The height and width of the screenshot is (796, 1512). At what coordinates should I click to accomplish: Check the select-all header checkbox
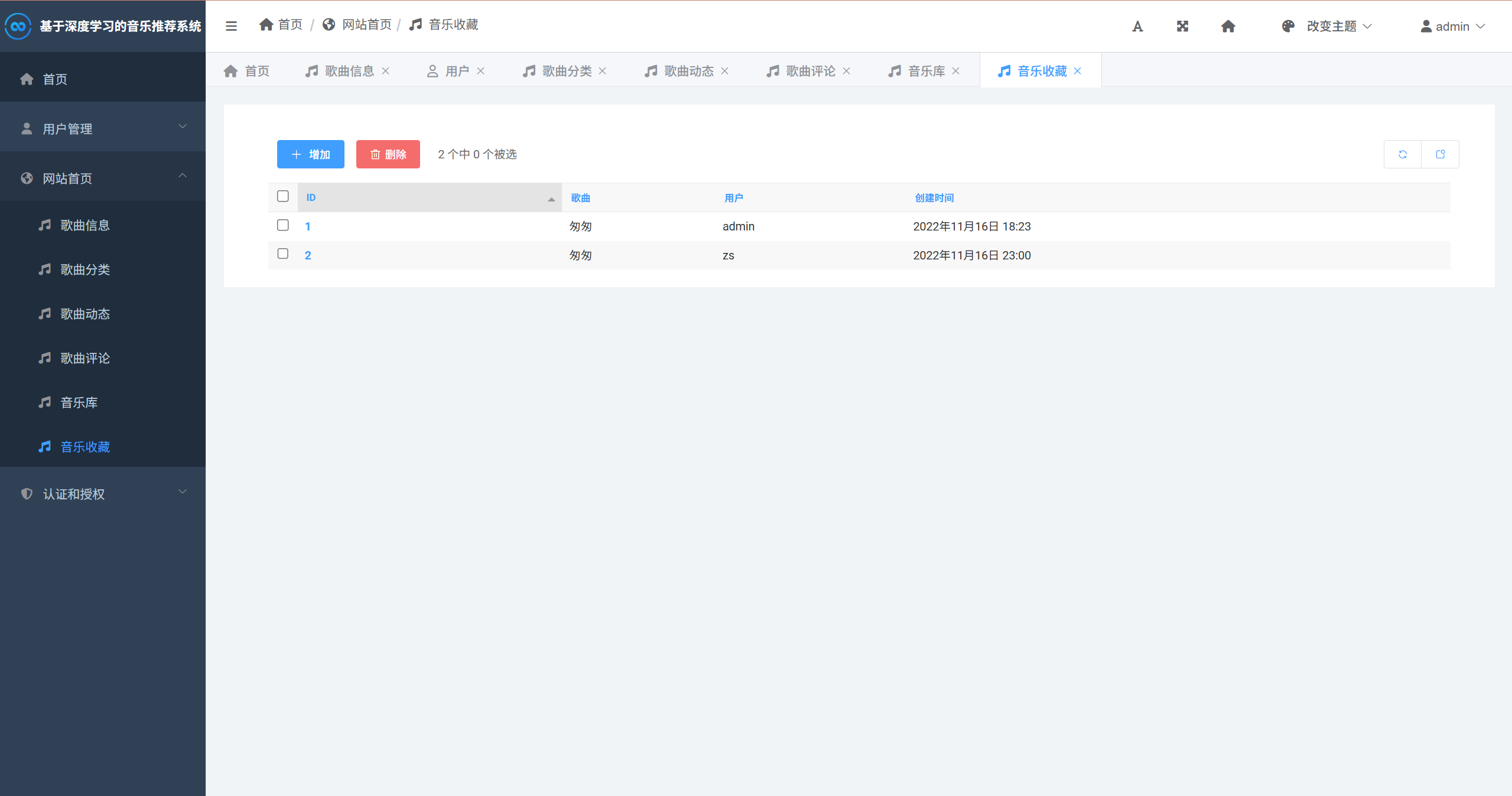point(283,196)
